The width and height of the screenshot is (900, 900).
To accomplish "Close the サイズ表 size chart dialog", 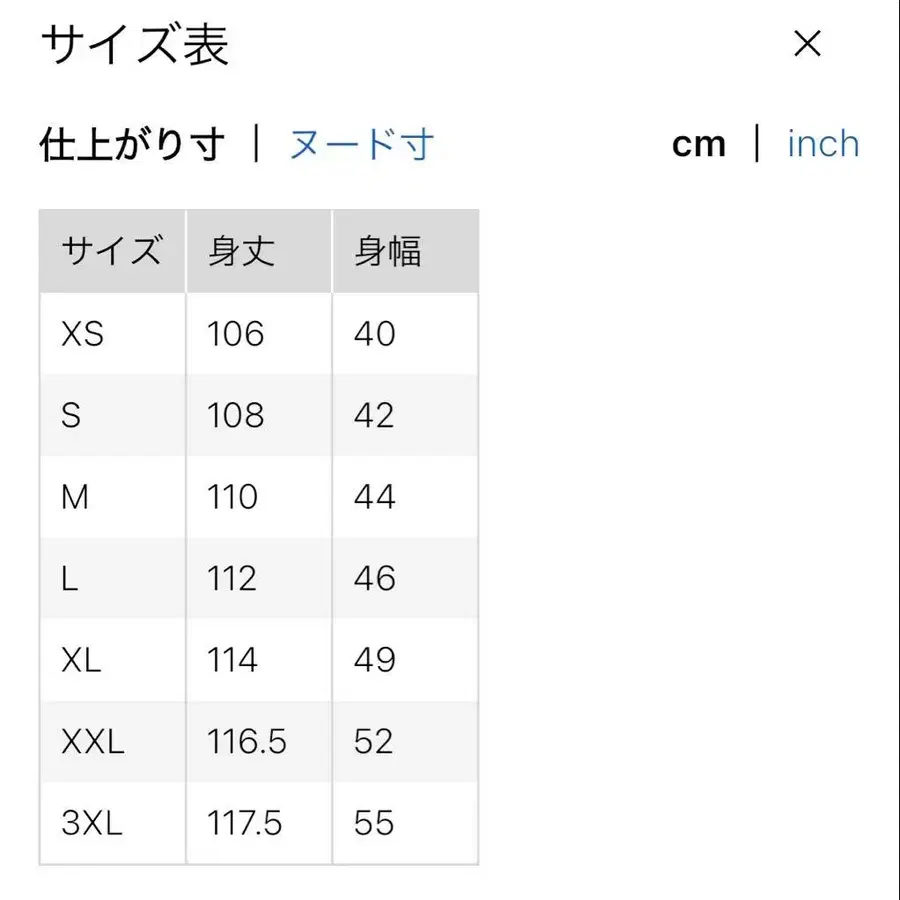I will 806,44.
